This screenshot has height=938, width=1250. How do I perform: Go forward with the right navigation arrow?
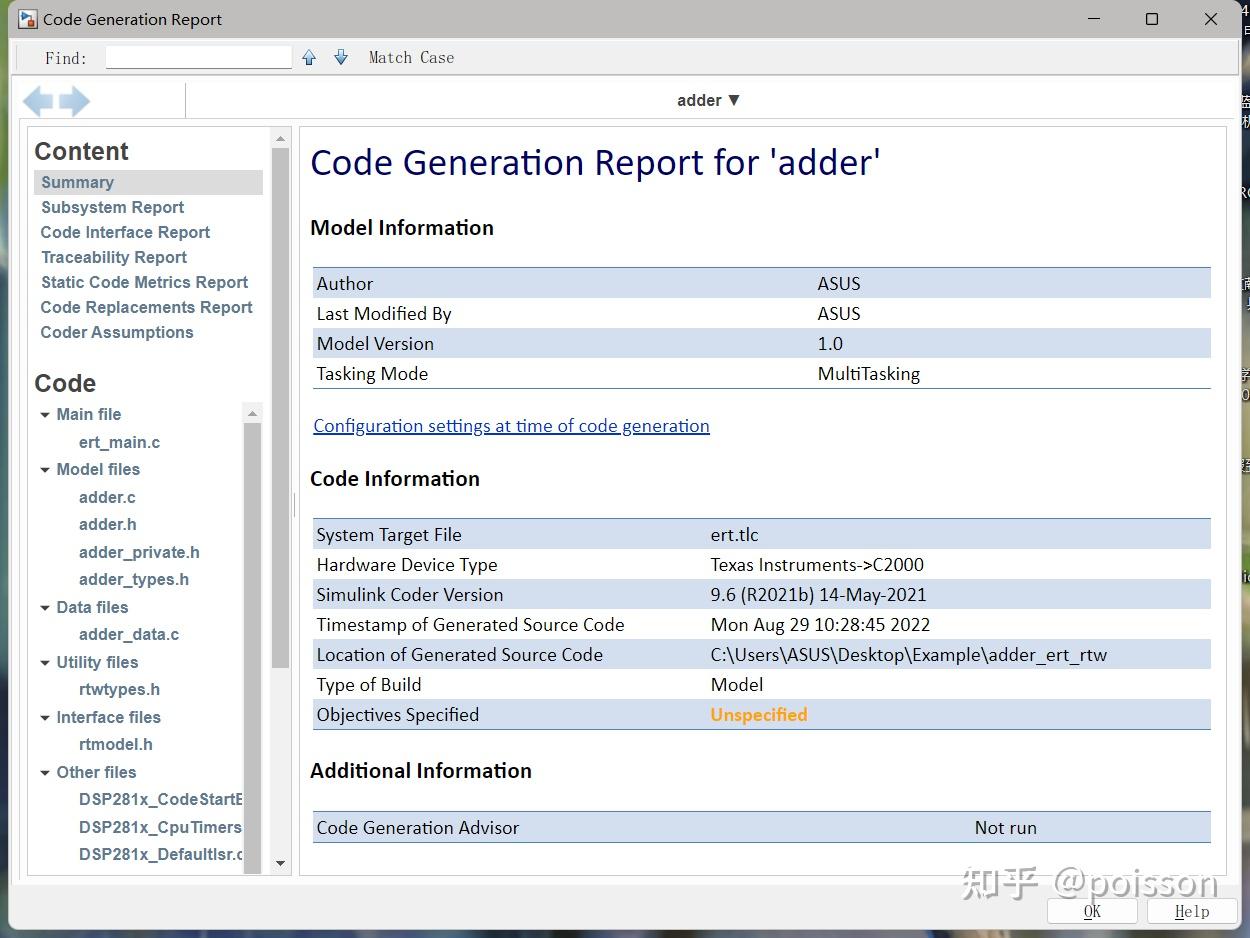coord(75,101)
